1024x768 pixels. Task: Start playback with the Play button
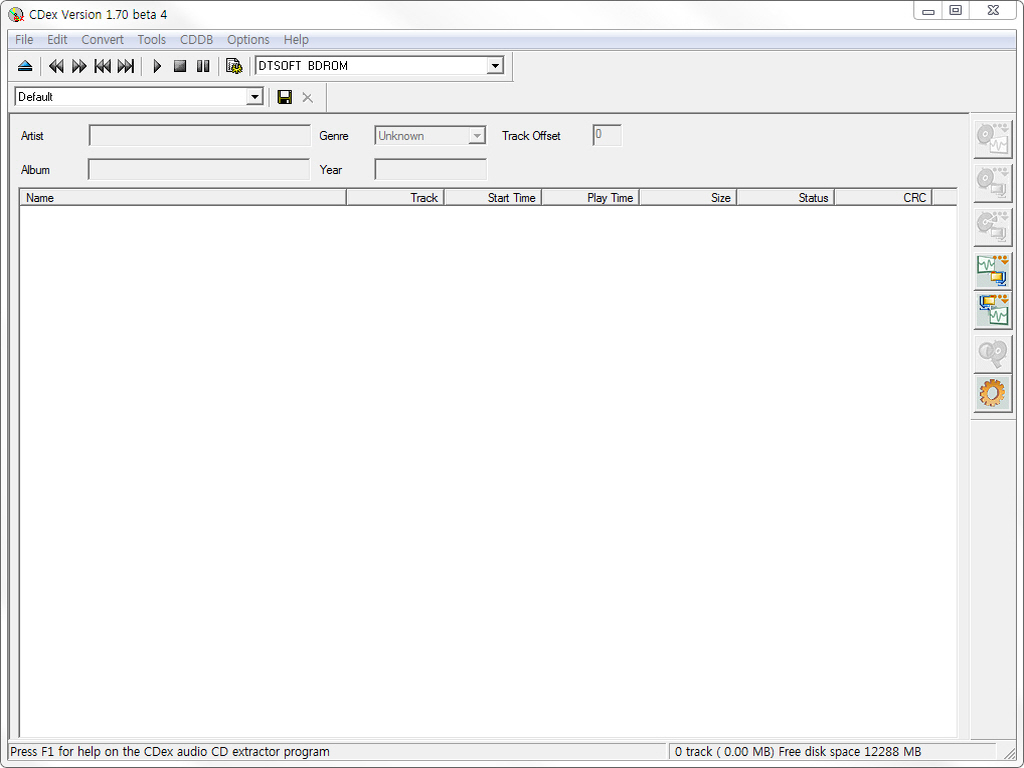pyautogui.click(x=157, y=66)
